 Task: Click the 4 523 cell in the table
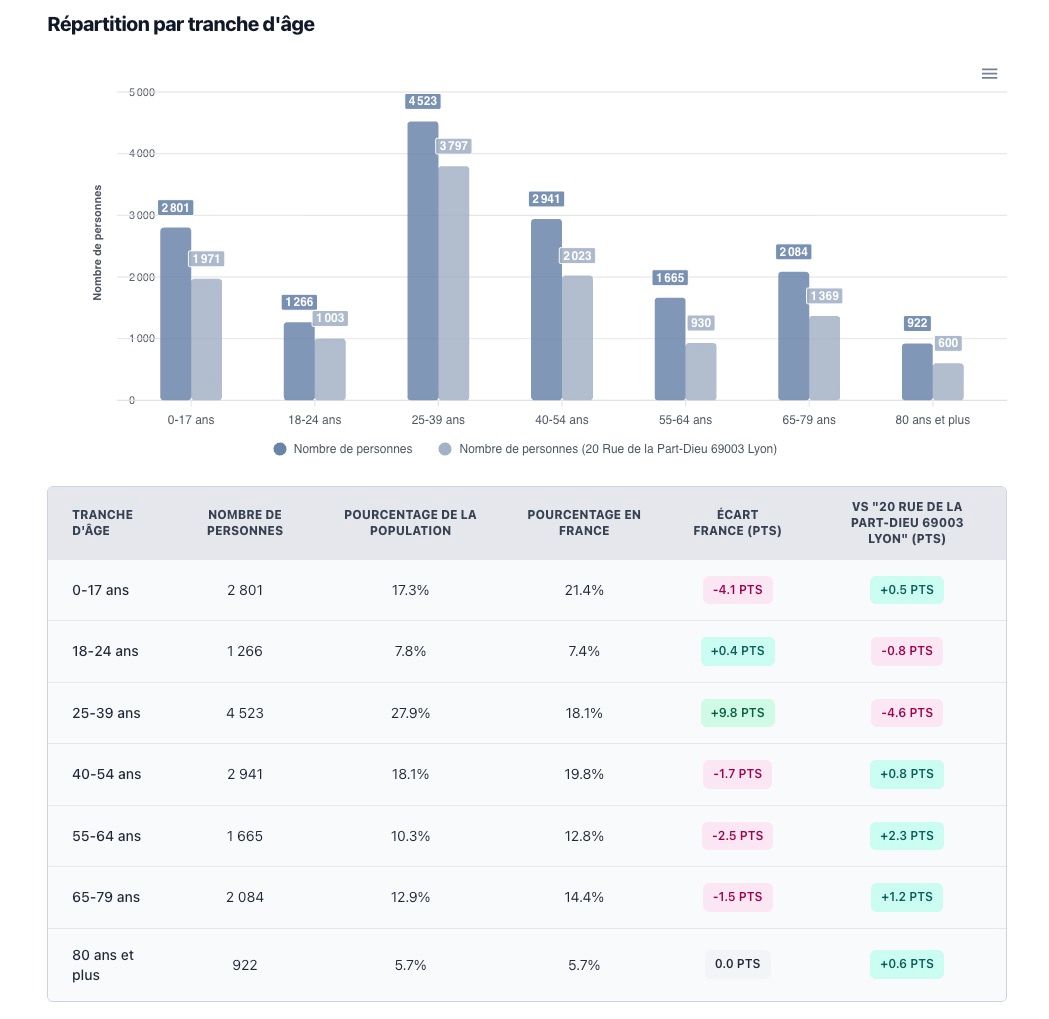tap(245, 713)
